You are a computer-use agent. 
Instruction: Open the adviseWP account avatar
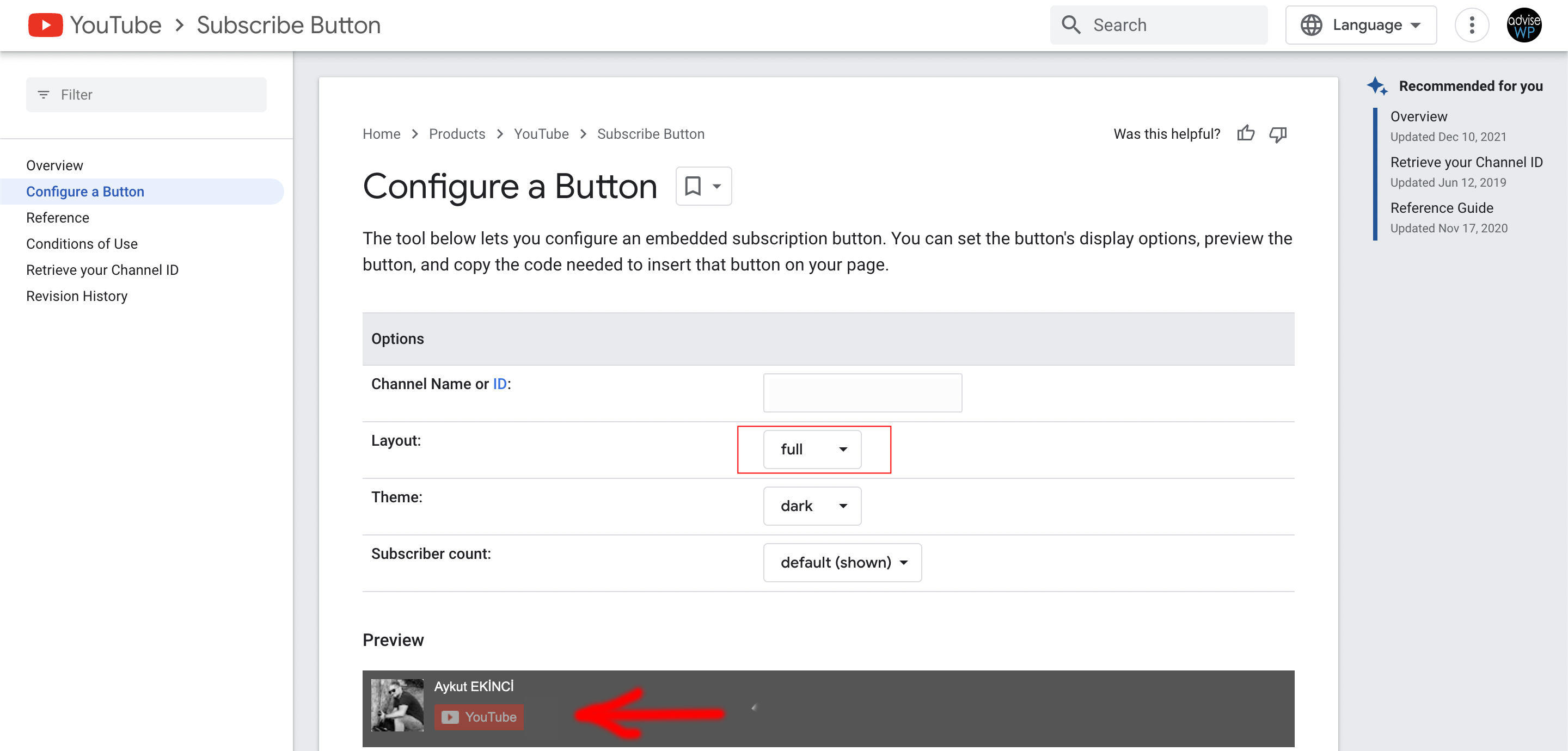pos(1523,25)
